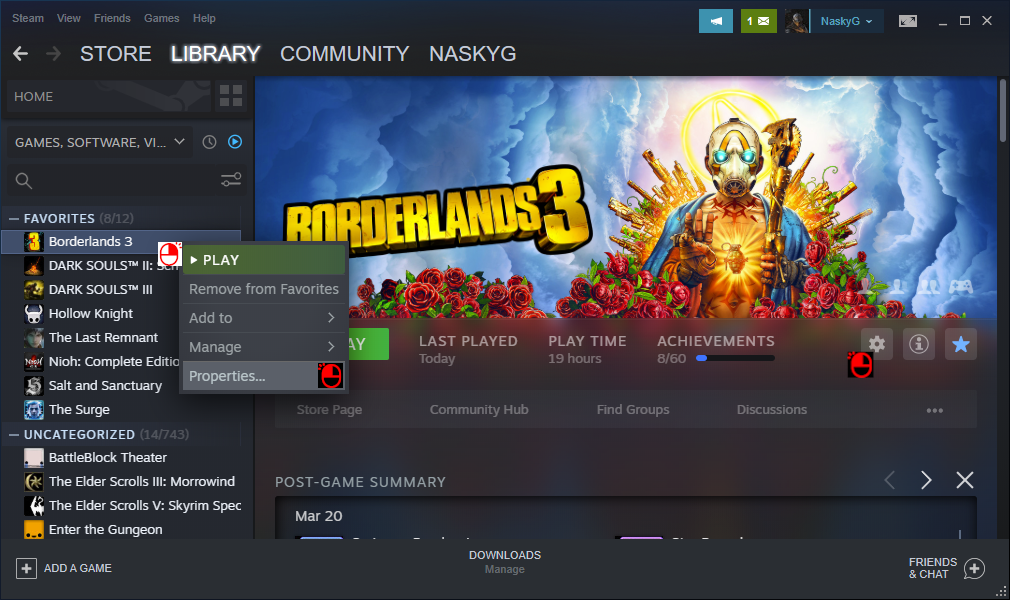
Task: Toggle Borderlands 3 favorite star
Action: point(960,344)
